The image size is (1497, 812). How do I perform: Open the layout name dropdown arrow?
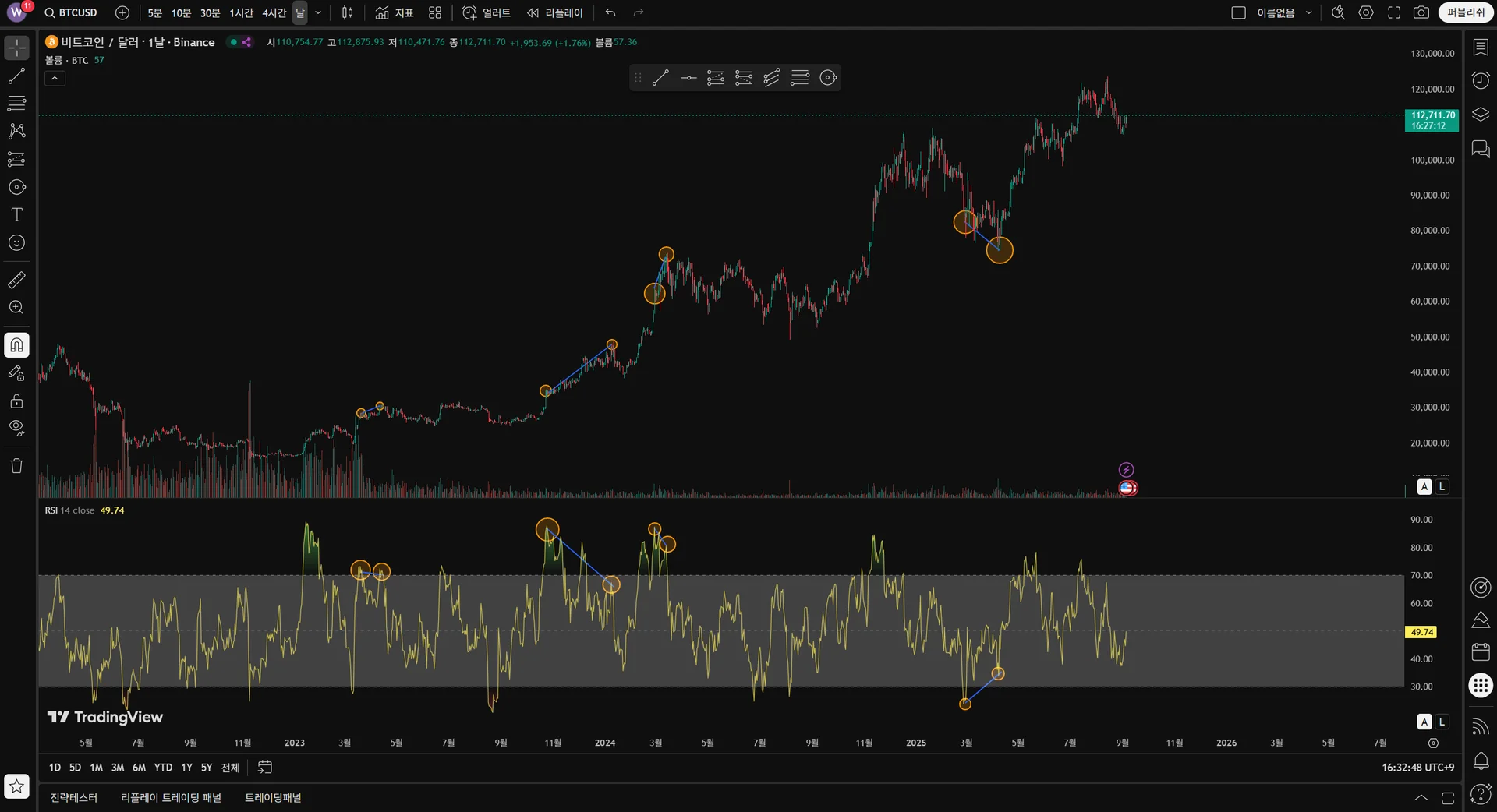(1309, 12)
